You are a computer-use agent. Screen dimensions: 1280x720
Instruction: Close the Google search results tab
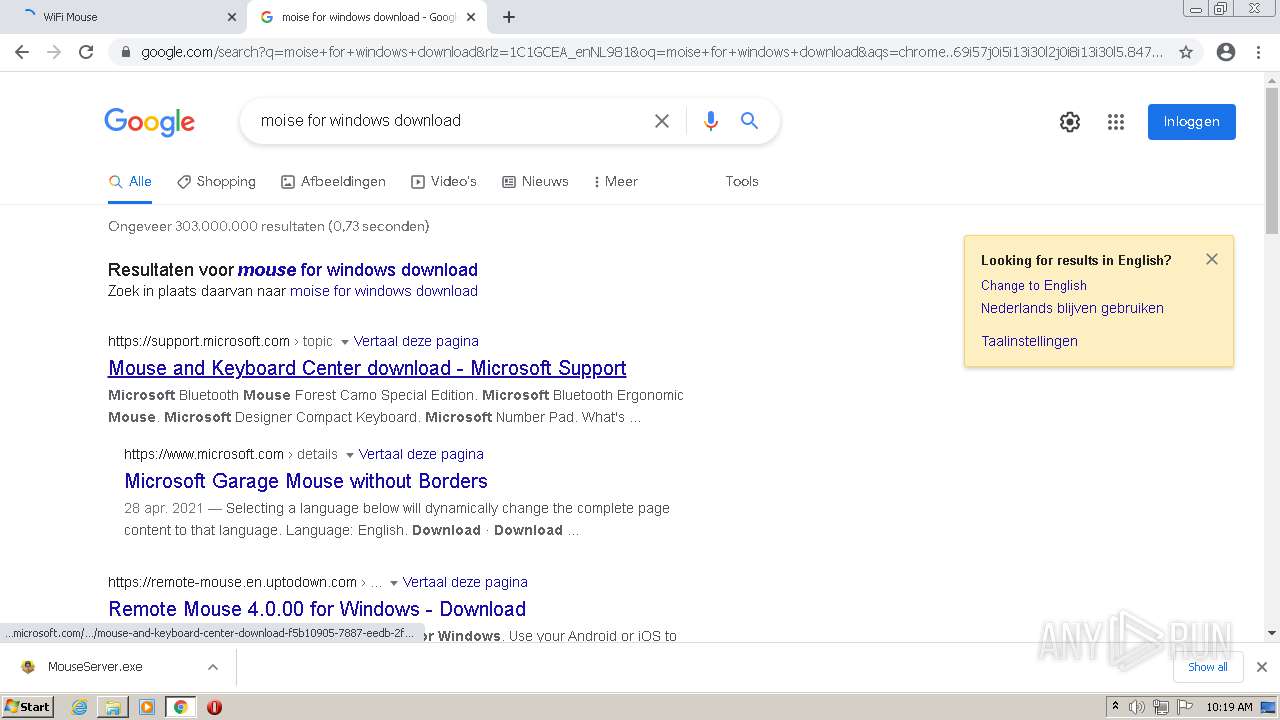click(471, 17)
